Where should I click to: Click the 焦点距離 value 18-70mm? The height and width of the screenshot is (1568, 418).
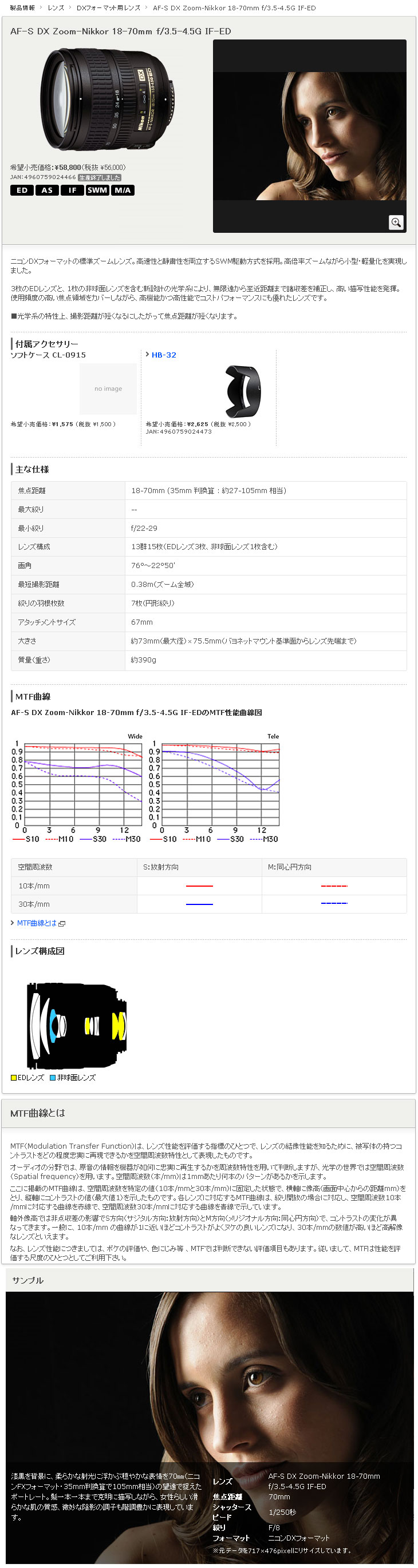click(208, 491)
